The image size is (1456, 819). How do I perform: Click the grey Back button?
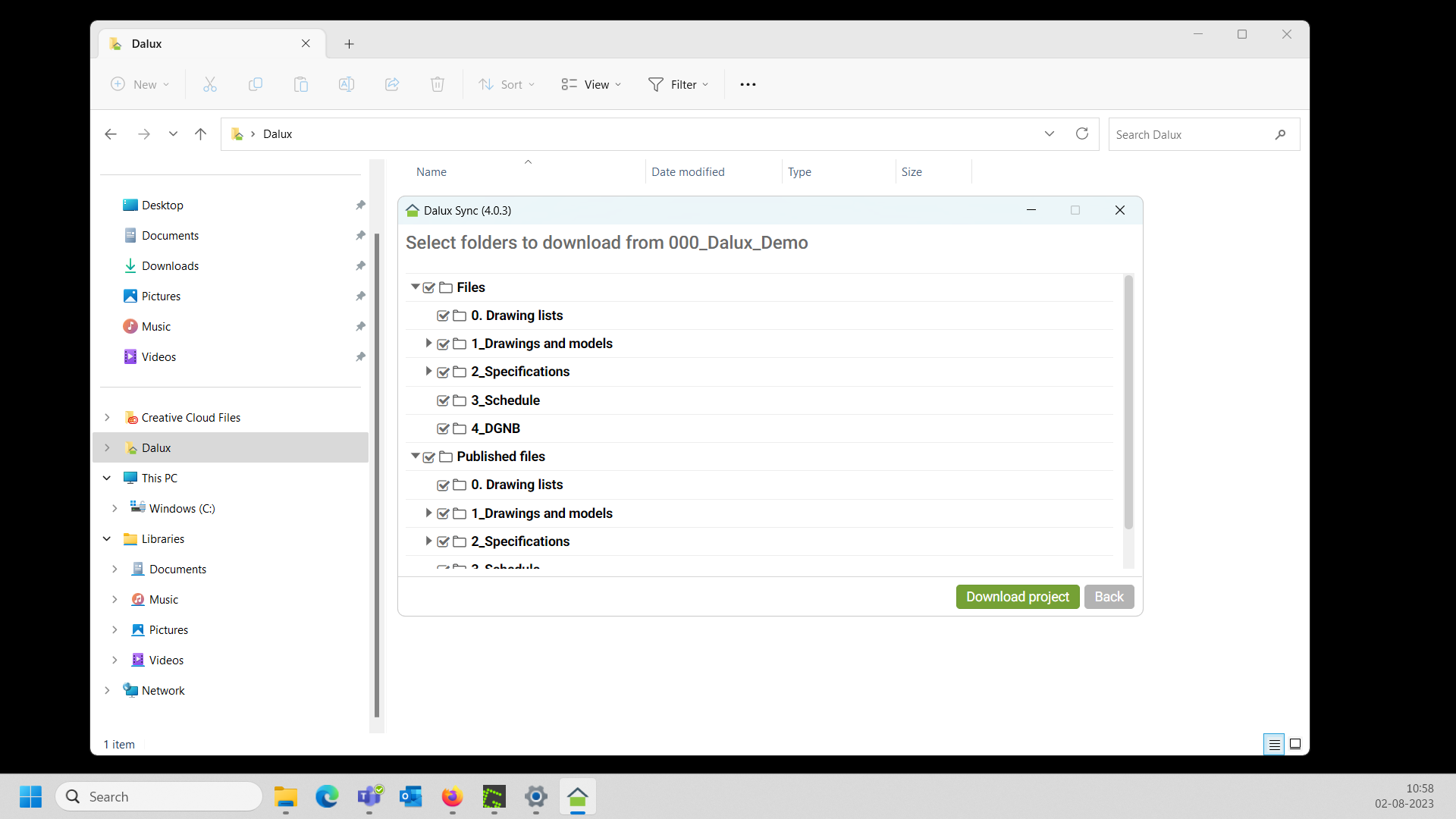(1109, 597)
